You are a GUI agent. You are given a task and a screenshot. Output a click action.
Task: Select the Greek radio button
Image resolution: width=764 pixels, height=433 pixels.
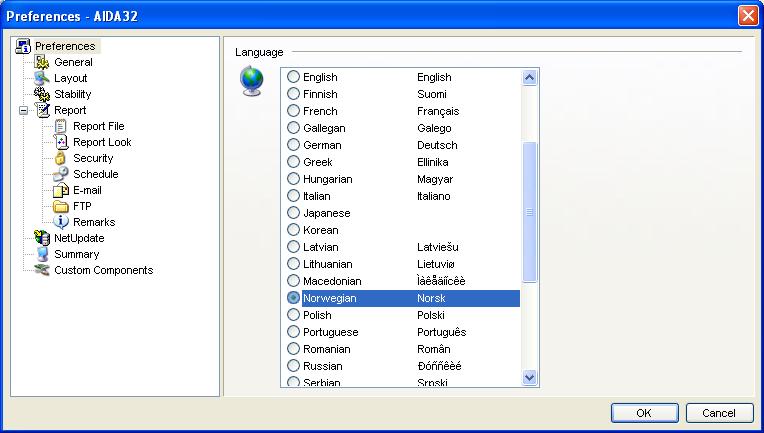[293, 162]
